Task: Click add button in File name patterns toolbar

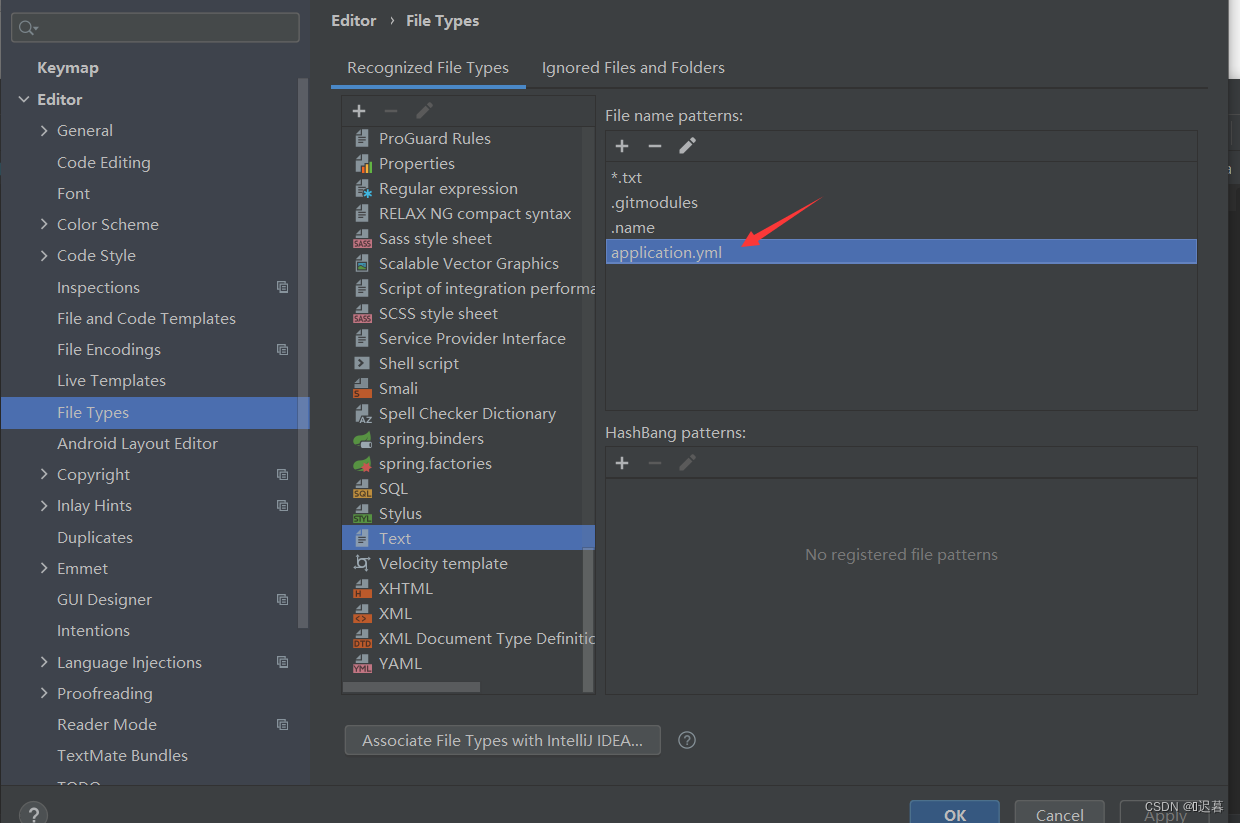Action: point(622,146)
